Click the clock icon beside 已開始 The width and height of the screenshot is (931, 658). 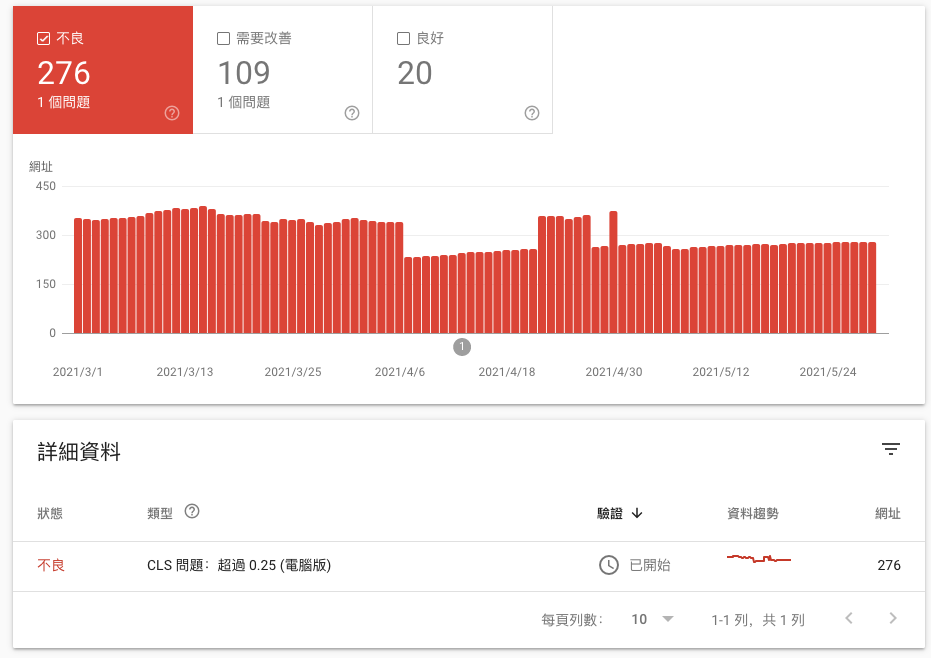(608, 565)
